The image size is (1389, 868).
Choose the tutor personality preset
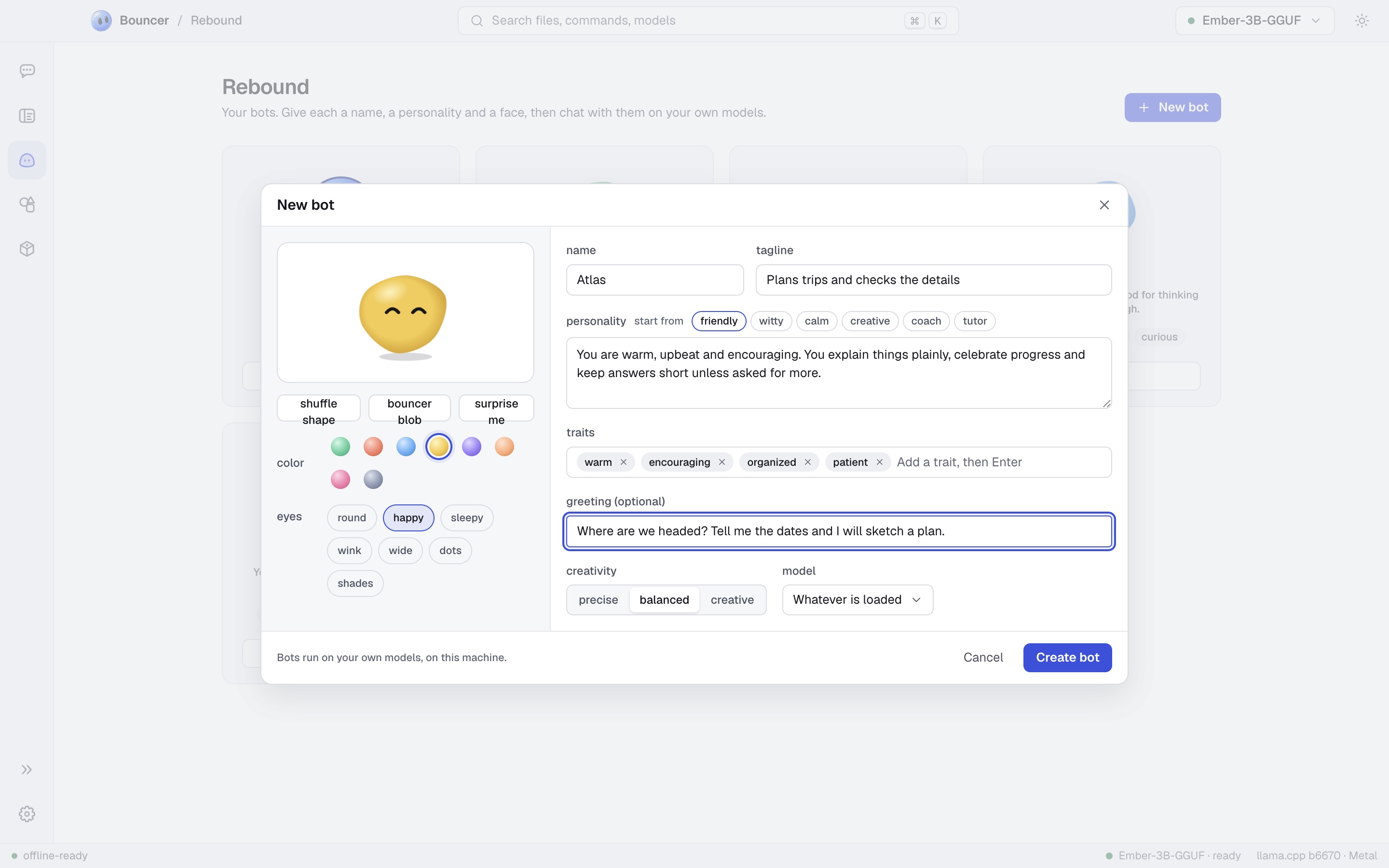pos(975,321)
